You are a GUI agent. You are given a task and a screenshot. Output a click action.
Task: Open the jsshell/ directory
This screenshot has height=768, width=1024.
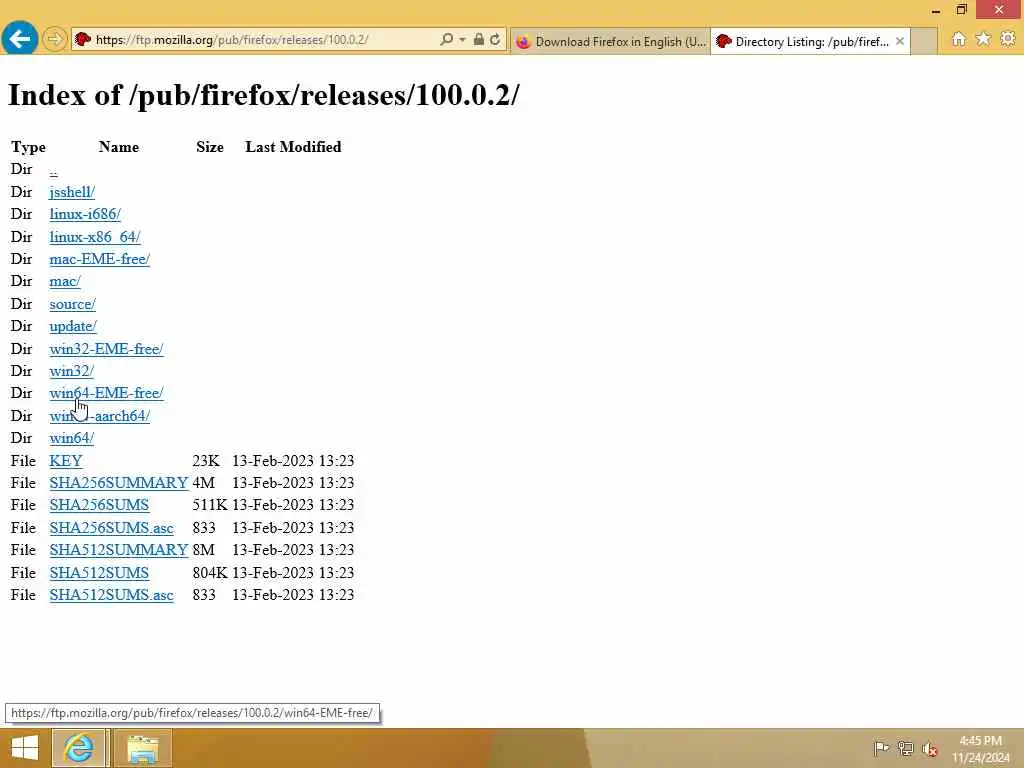(72, 192)
